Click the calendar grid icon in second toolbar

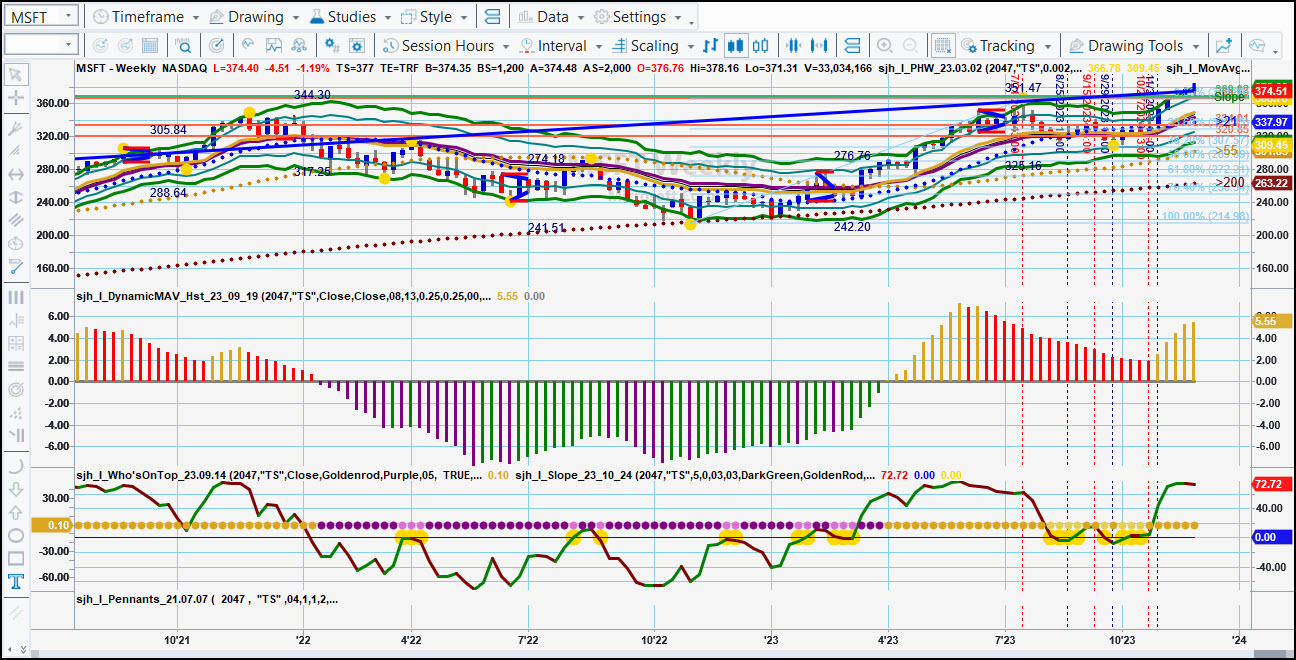click(150, 45)
